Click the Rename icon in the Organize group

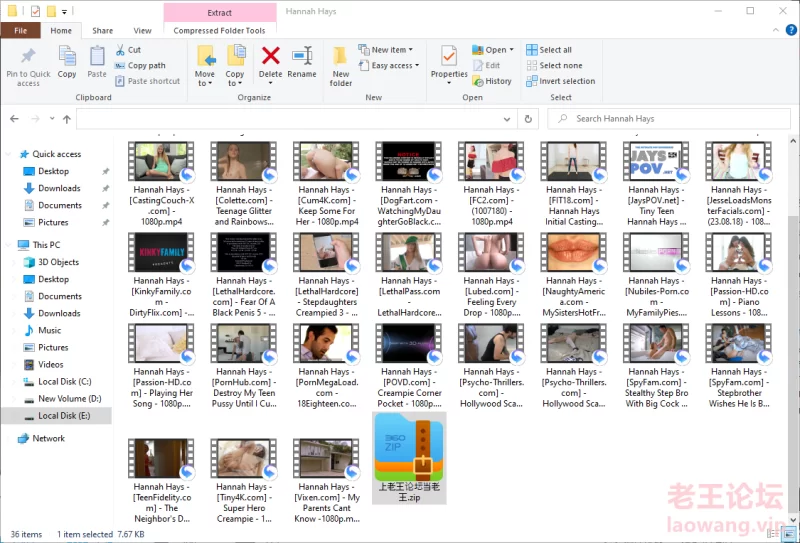point(301,59)
